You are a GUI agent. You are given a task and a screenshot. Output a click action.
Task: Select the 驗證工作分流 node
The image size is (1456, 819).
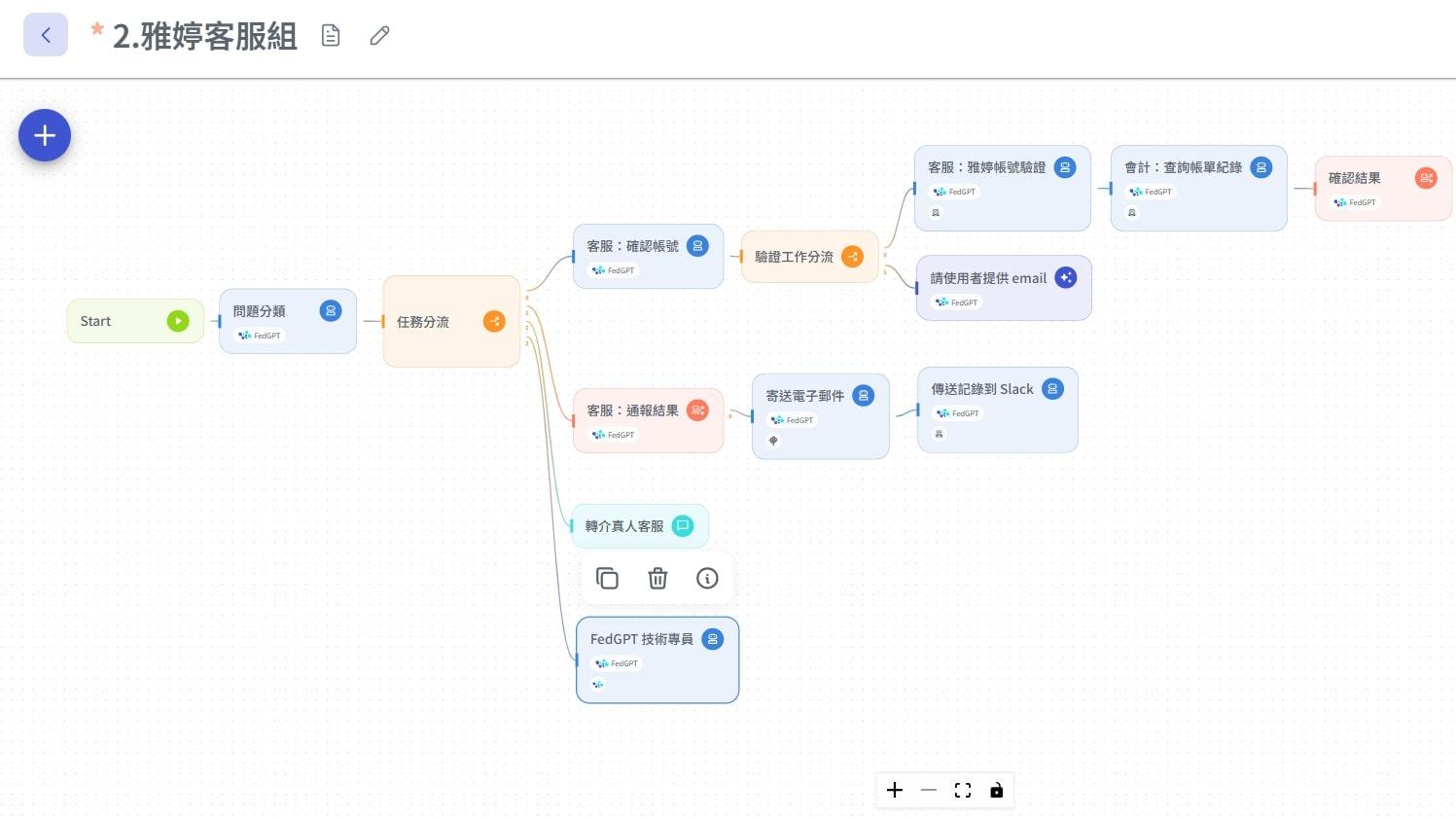(795, 257)
